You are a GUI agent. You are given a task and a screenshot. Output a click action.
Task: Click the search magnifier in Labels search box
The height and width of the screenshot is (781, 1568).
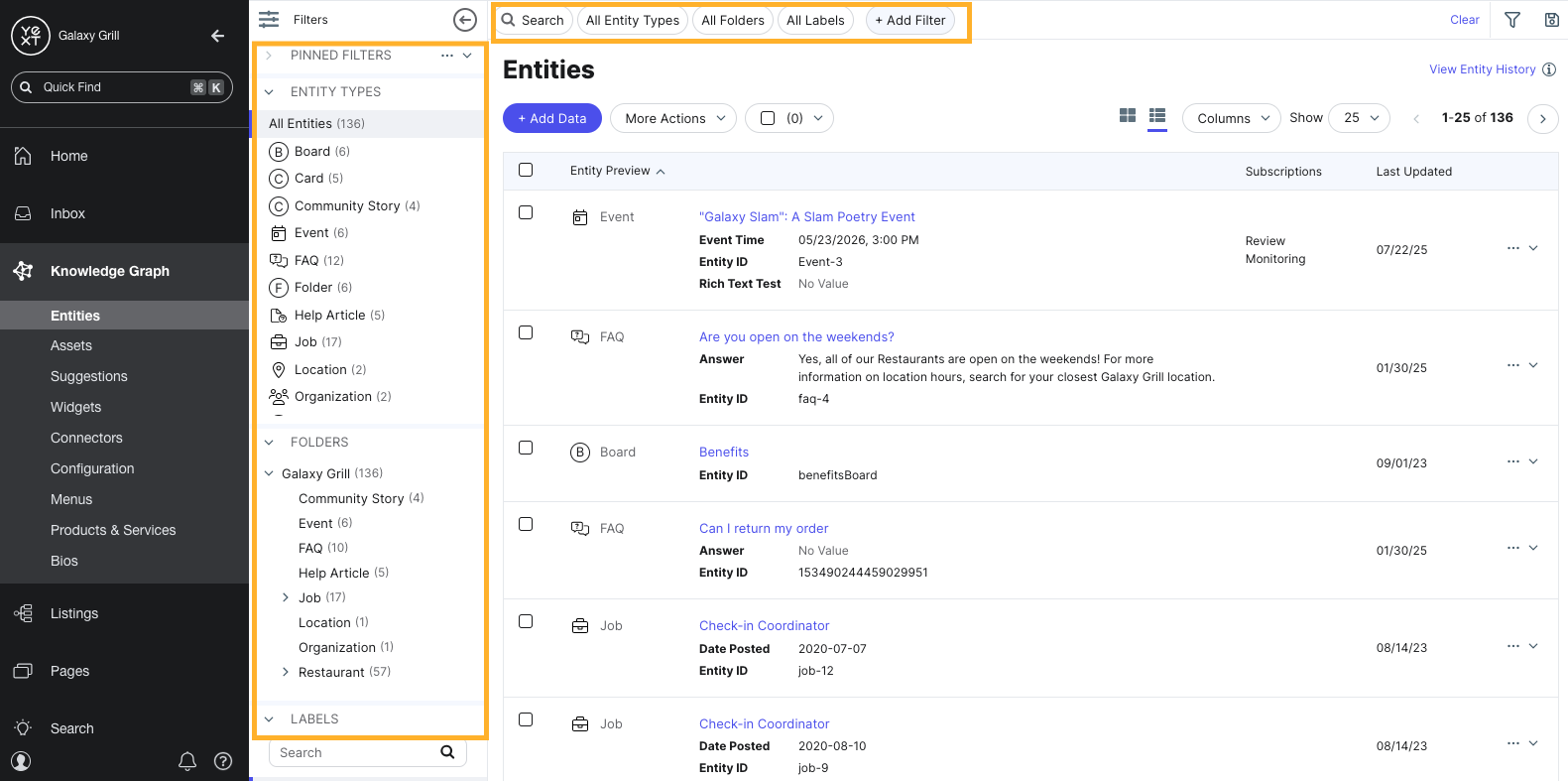447,752
